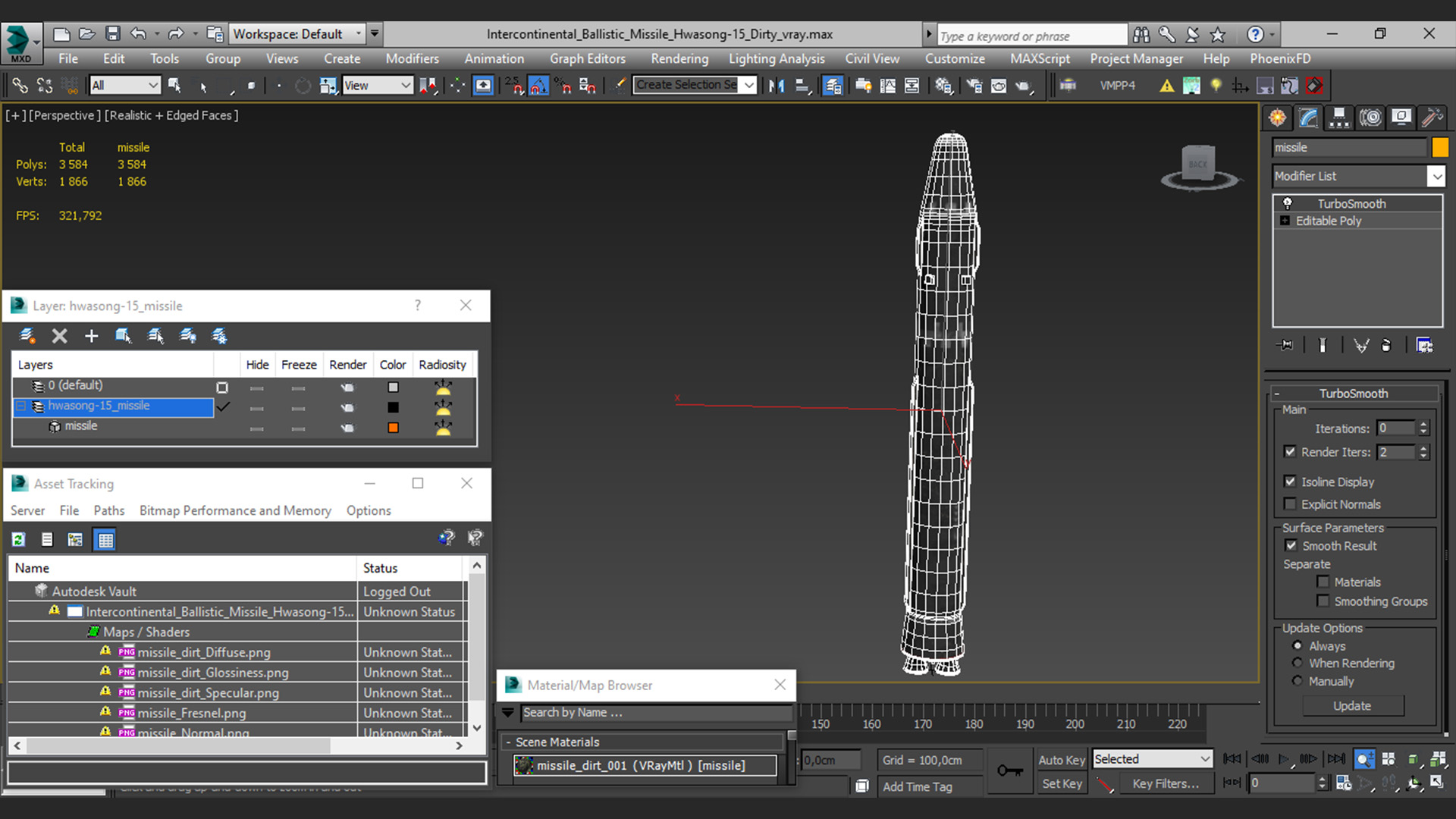Click the Type a keyword search field
Image resolution: width=1456 pixels, height=819 pixels.
1032,36
